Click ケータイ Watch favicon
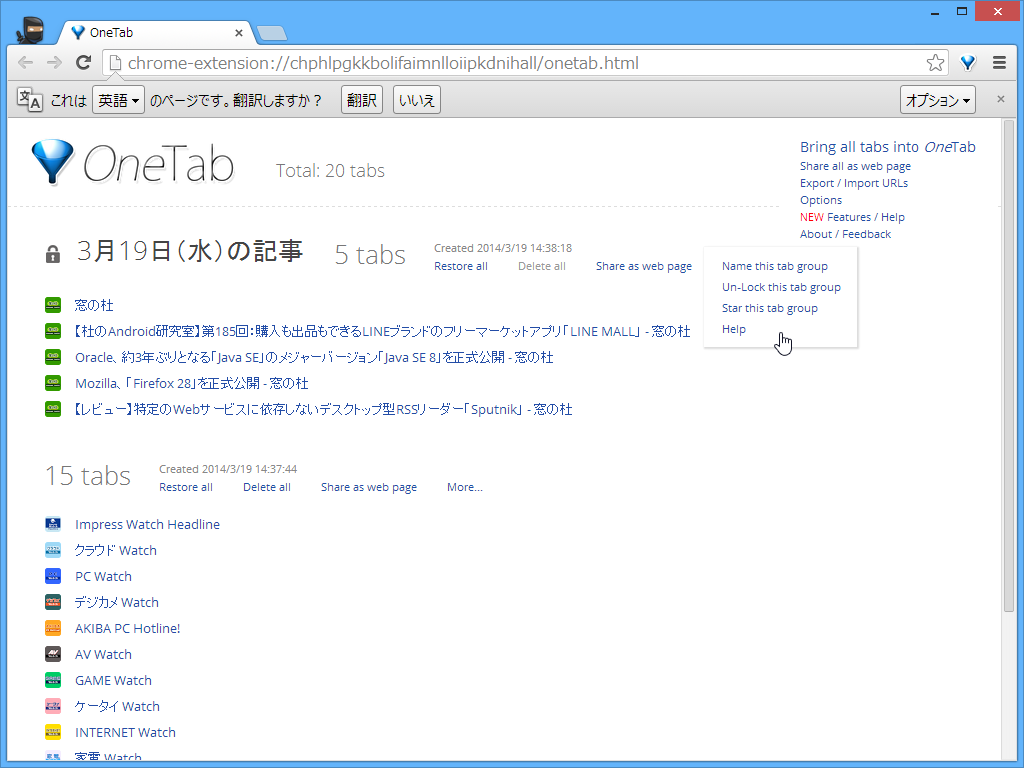Viewport: 1024px width, 768px height. pyautogui.click(x=53, y=706)
